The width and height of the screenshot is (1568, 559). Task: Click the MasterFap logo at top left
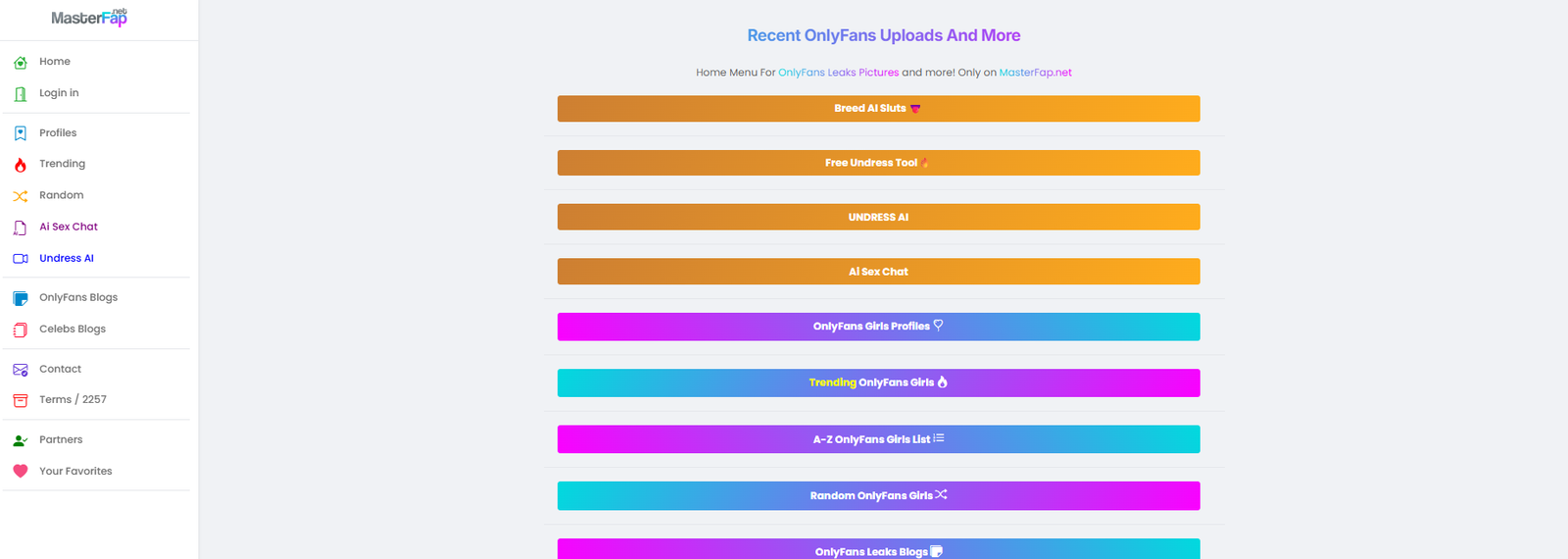[89, 18]
